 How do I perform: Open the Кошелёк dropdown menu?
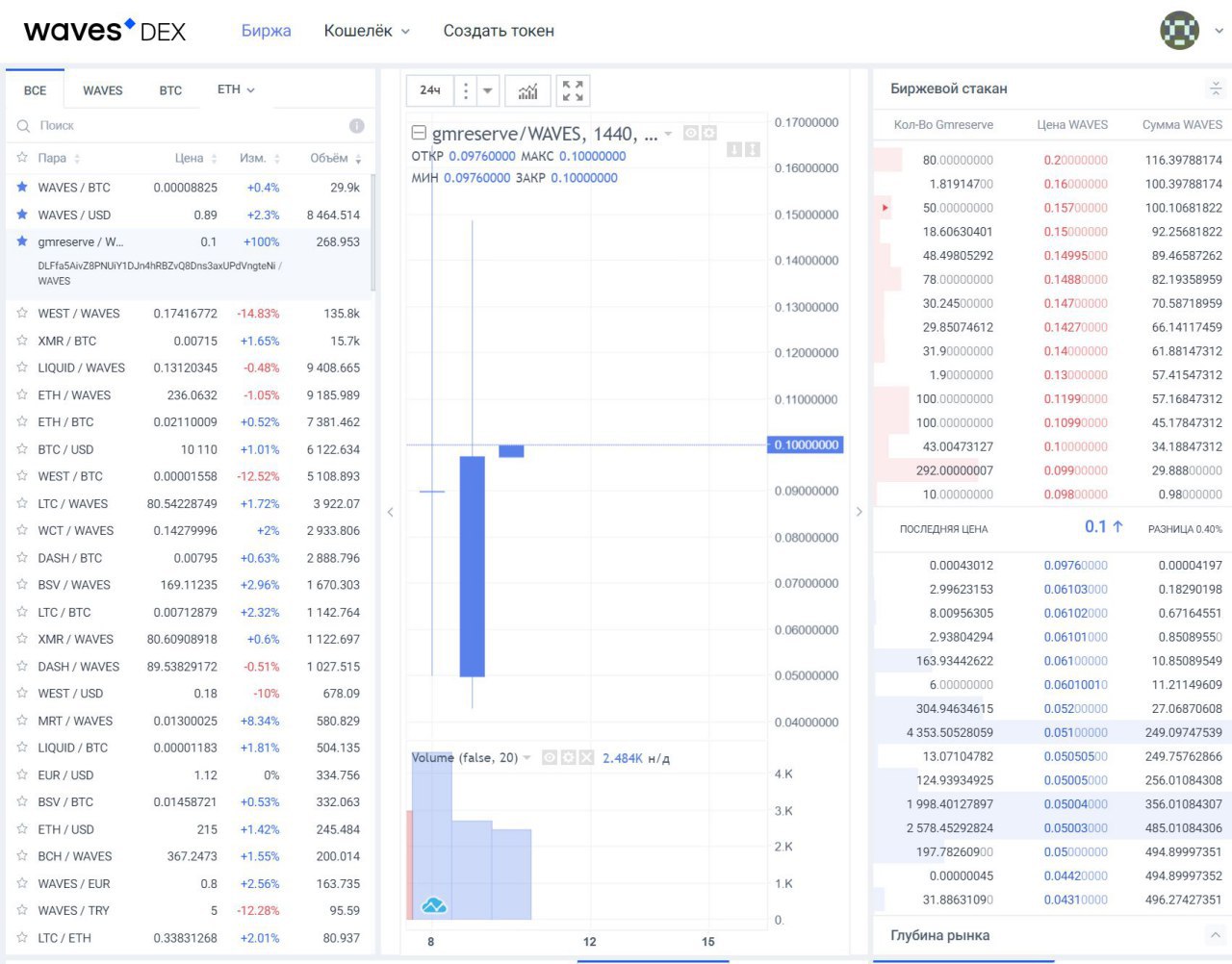367,31
